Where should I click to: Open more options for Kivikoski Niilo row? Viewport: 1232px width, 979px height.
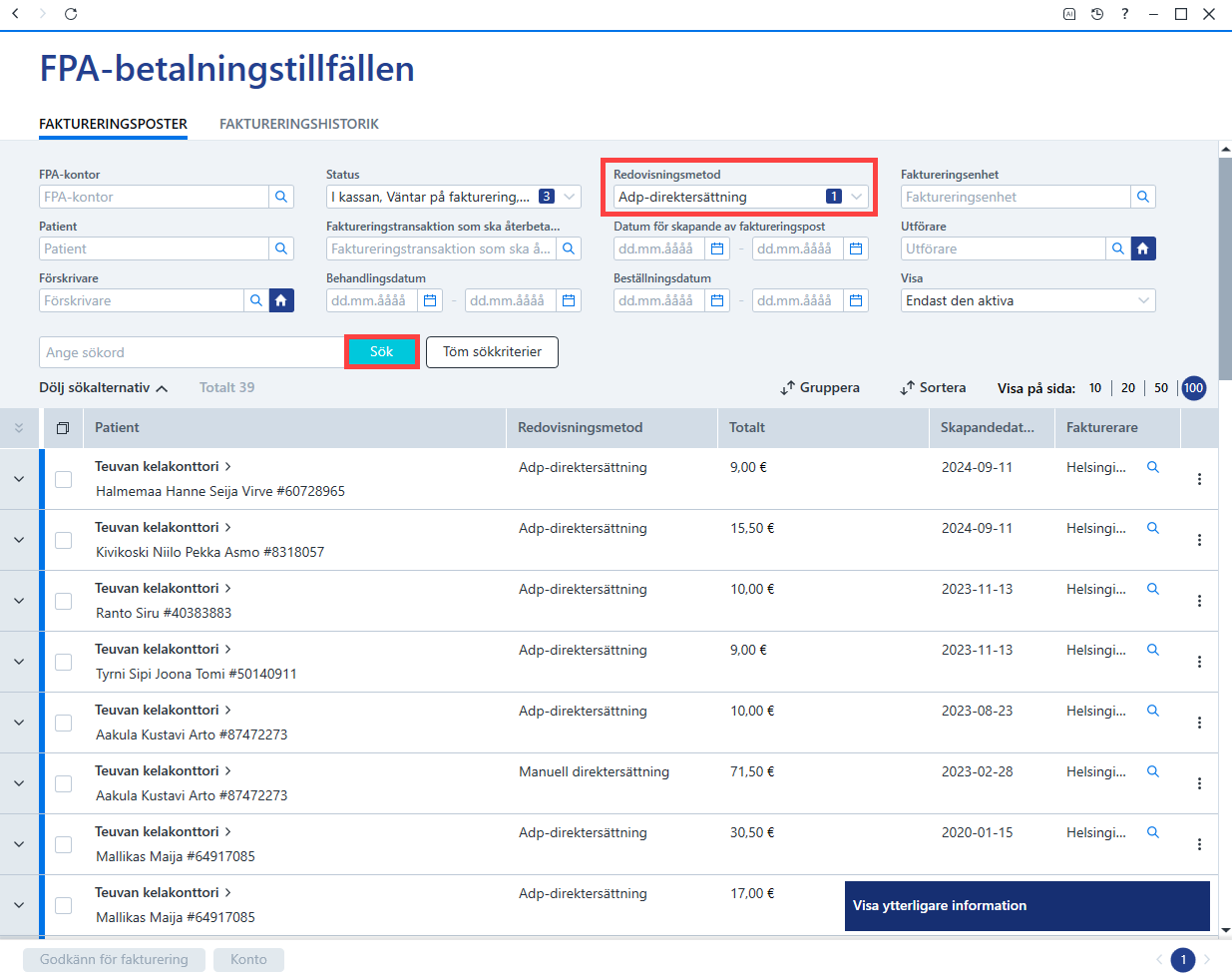tap(1199, 540)
